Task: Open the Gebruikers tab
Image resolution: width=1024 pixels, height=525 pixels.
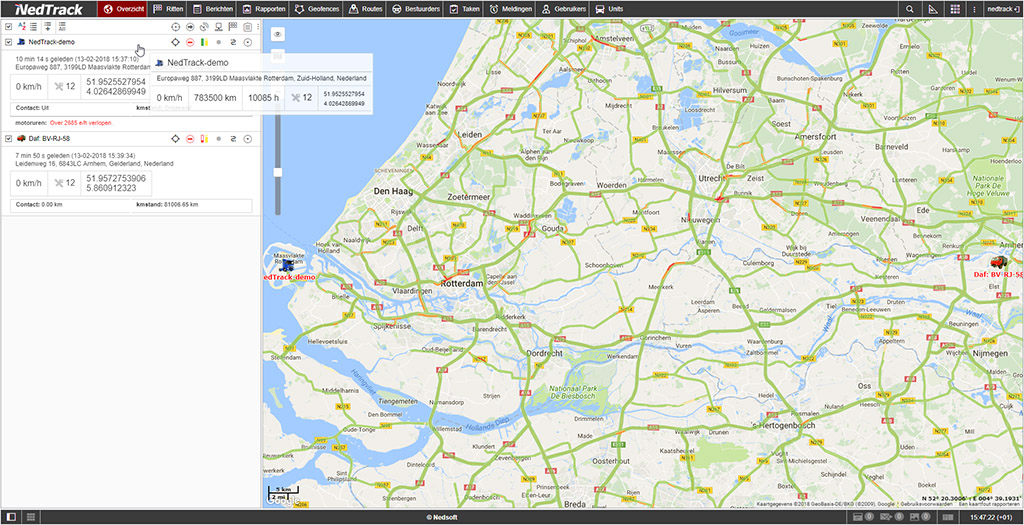Action: (x=562, y=9)
